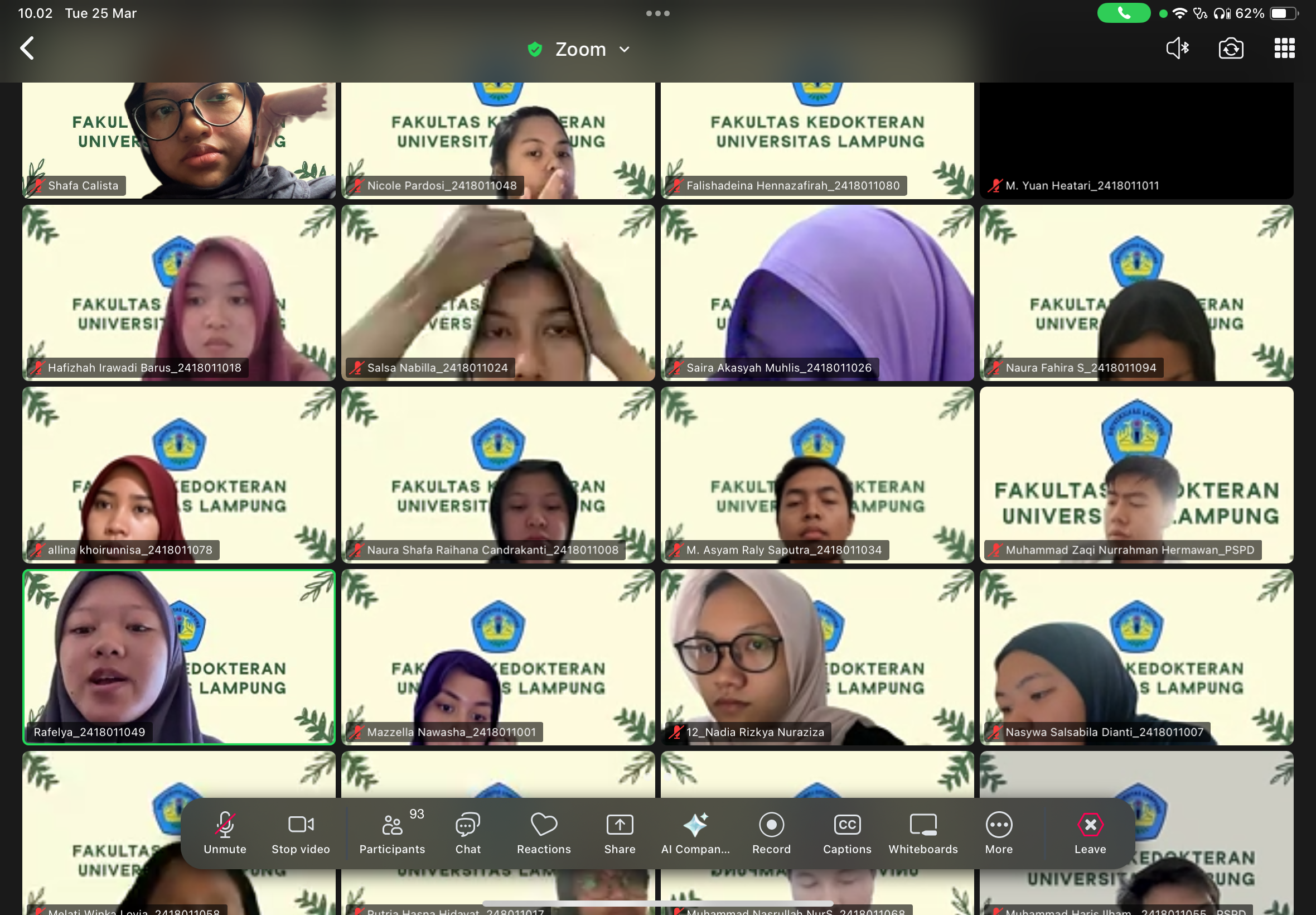Select Shafa Calista video tile
The width and height of the screenshot is (1316, 915).
[179, 141]
